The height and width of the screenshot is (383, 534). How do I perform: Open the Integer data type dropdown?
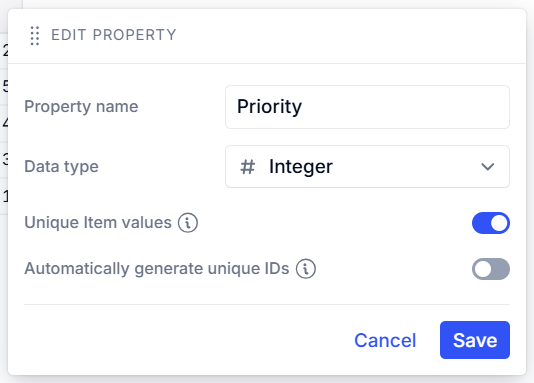click(367, 166)
